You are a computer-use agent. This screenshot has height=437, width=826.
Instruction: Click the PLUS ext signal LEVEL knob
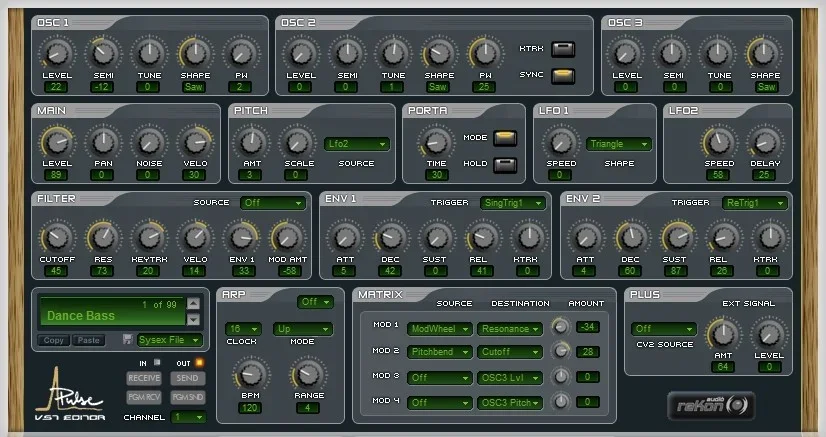click(x=769, y=334)
